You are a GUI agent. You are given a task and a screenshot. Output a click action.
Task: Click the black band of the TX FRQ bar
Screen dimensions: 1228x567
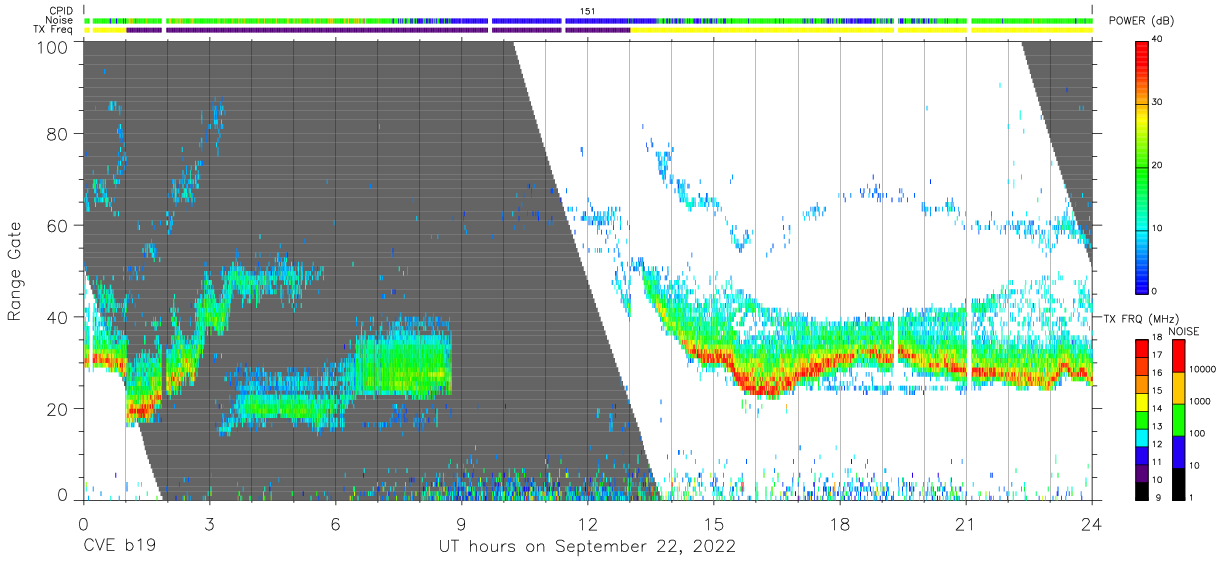tap(1142, 493)
